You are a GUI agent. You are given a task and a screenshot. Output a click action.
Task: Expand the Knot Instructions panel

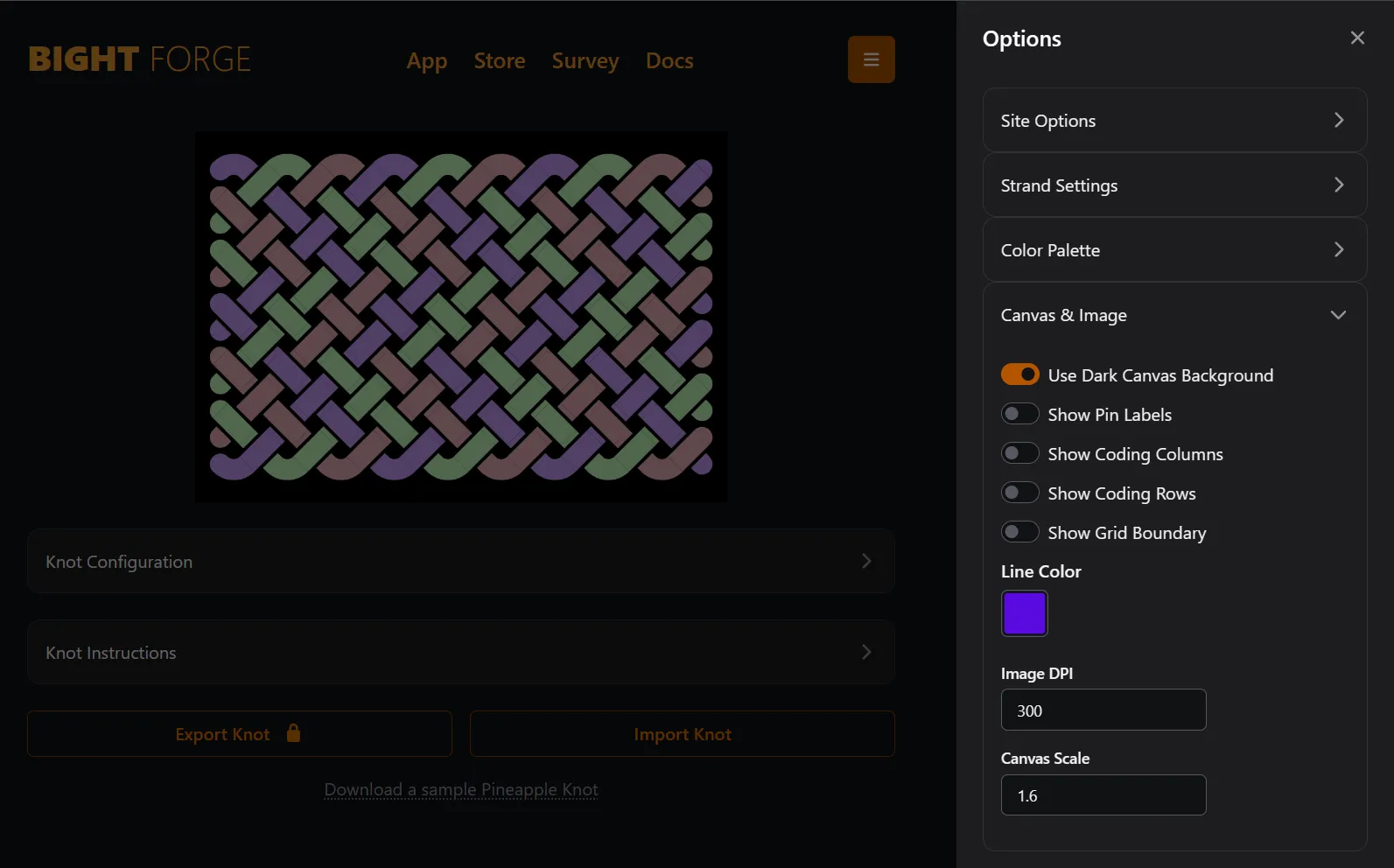pyautogui.click(x=460, y=653)
